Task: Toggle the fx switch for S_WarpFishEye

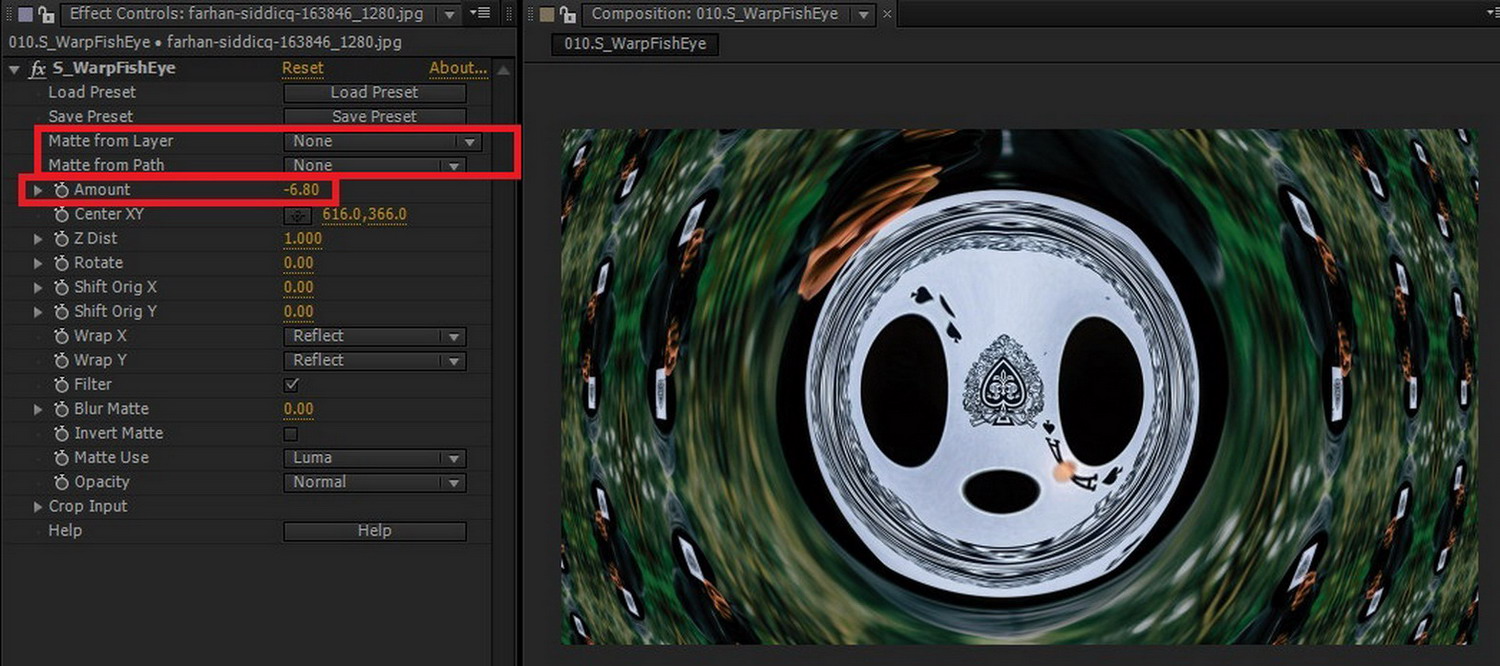Action: (x=37, y=69)
